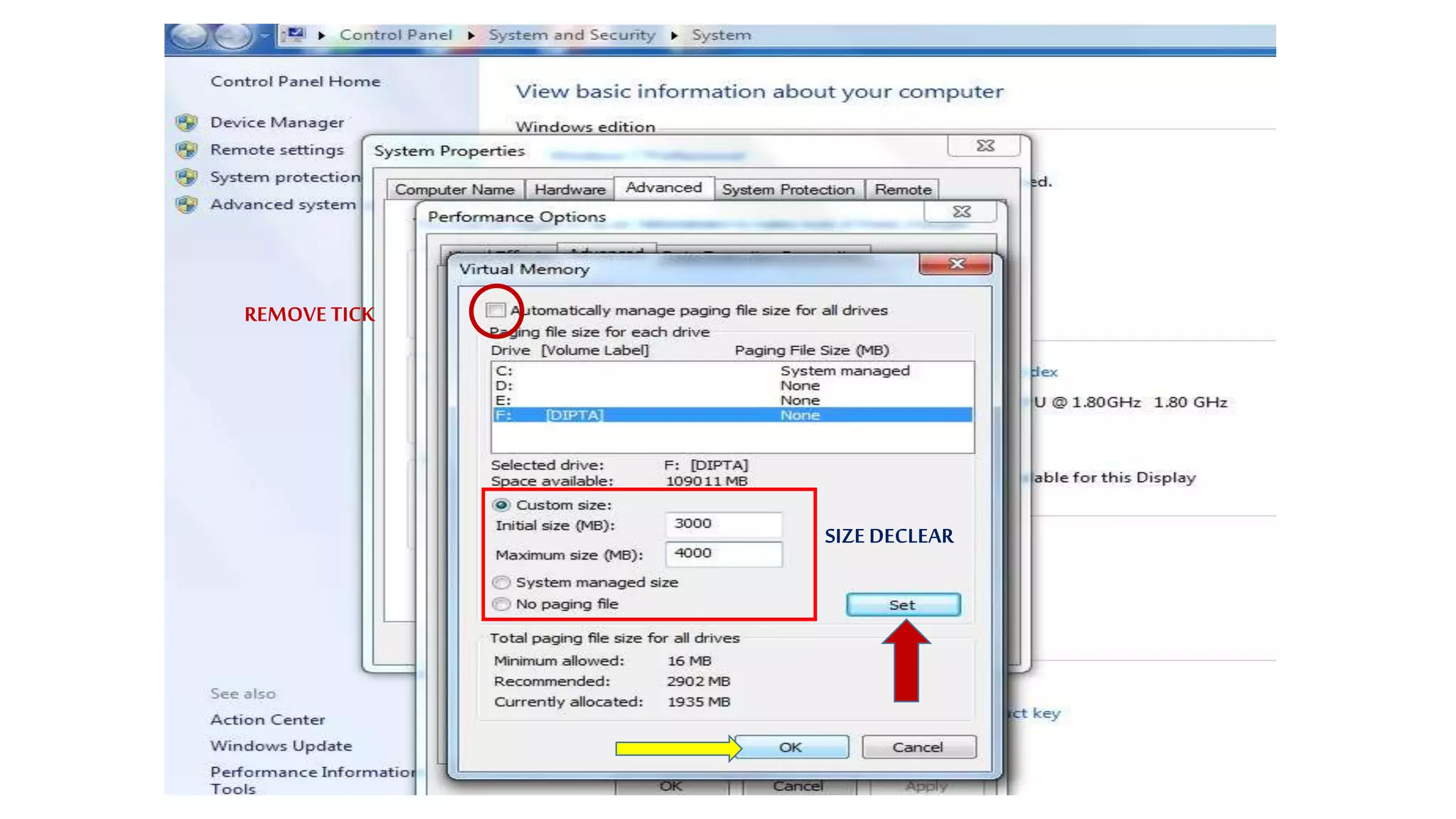The image size is (1456, 819).
Task: Open Windows Update link
Action: coord(282,746)
